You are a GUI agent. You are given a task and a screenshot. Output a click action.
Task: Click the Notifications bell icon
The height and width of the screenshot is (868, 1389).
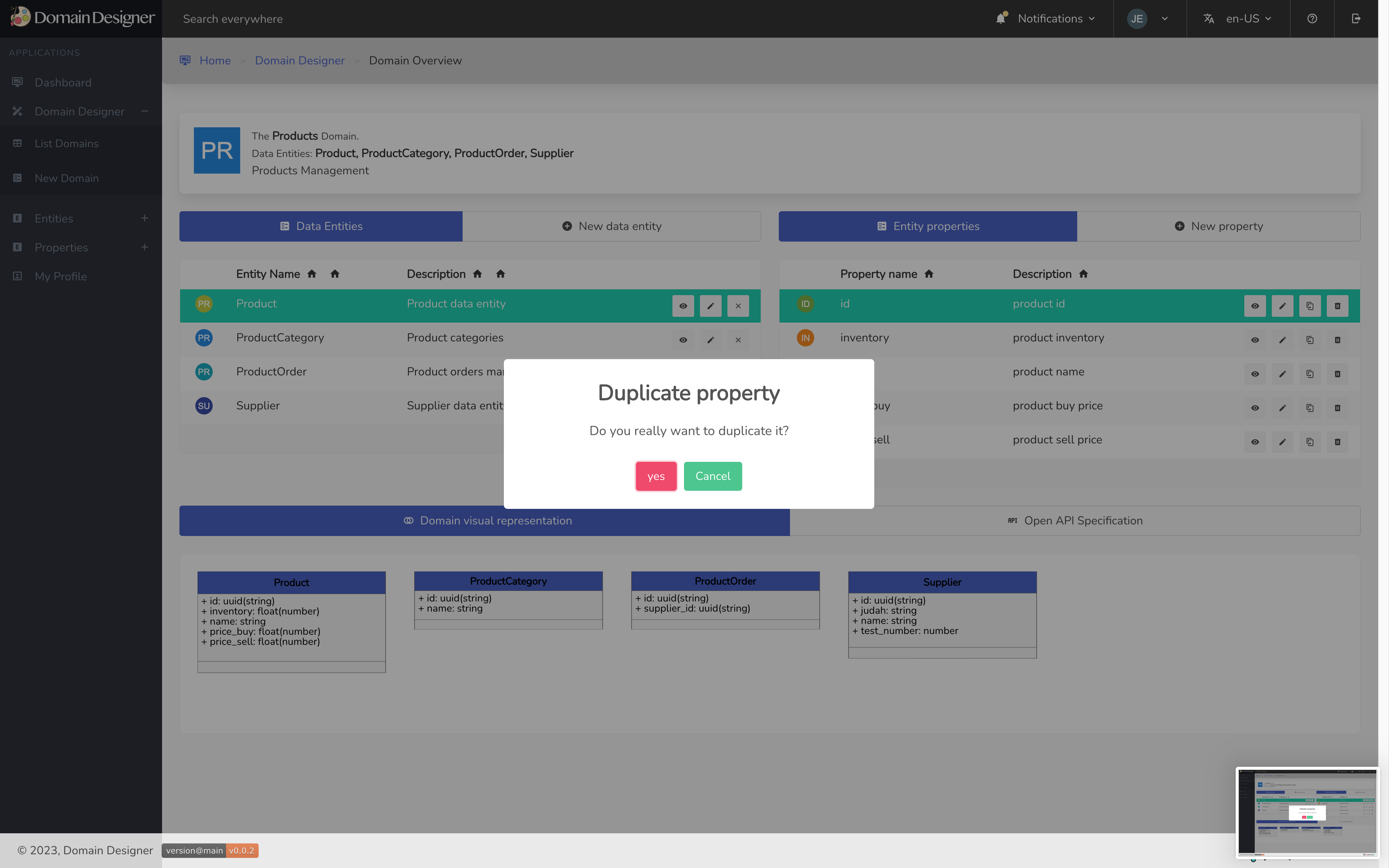[1000, 18]
